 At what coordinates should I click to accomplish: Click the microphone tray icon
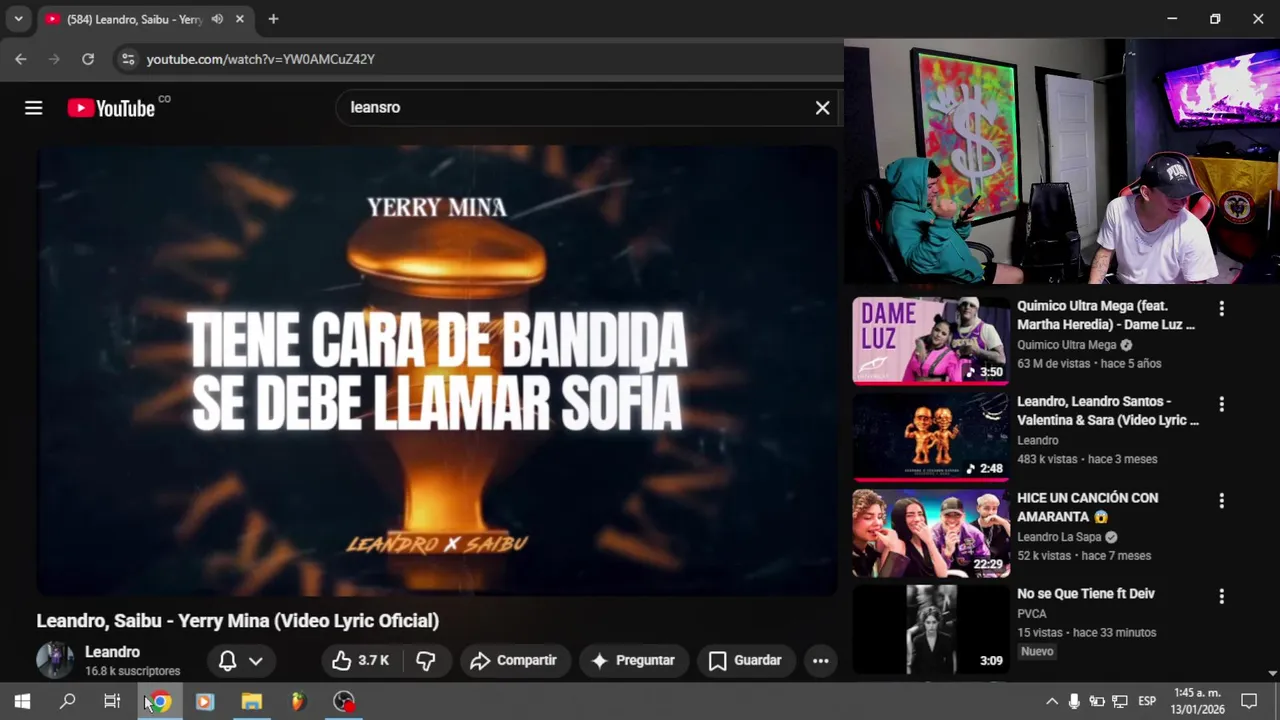click(1074, 701)
